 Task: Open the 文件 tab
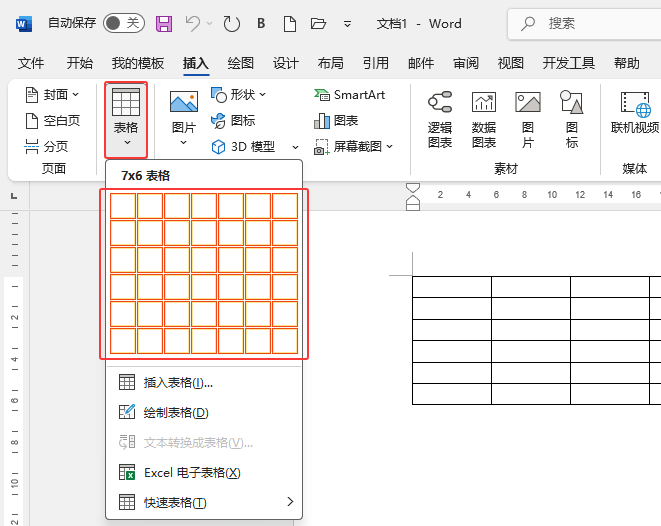[31, 63]
